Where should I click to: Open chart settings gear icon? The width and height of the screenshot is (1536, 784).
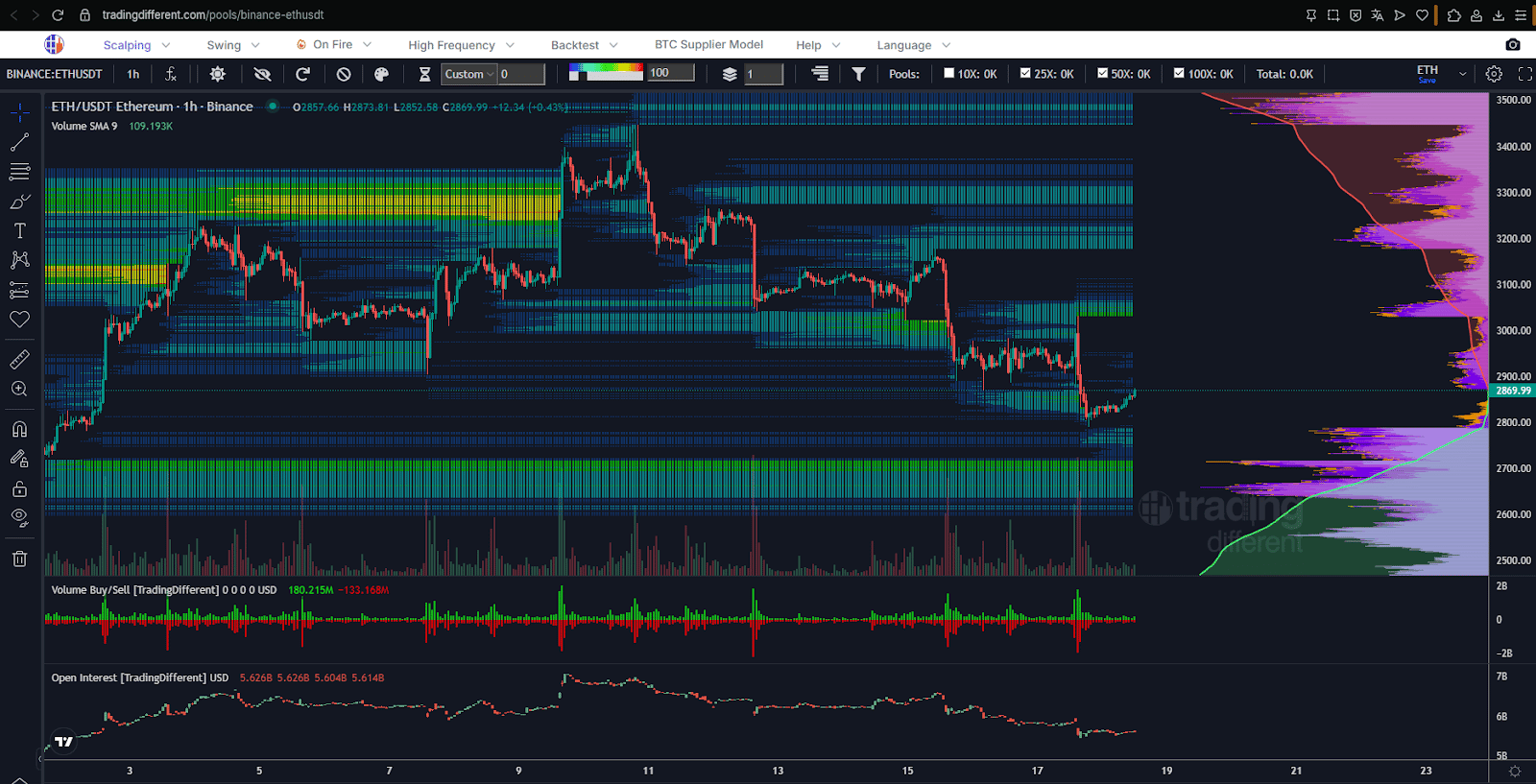(x=1494, y=74)
